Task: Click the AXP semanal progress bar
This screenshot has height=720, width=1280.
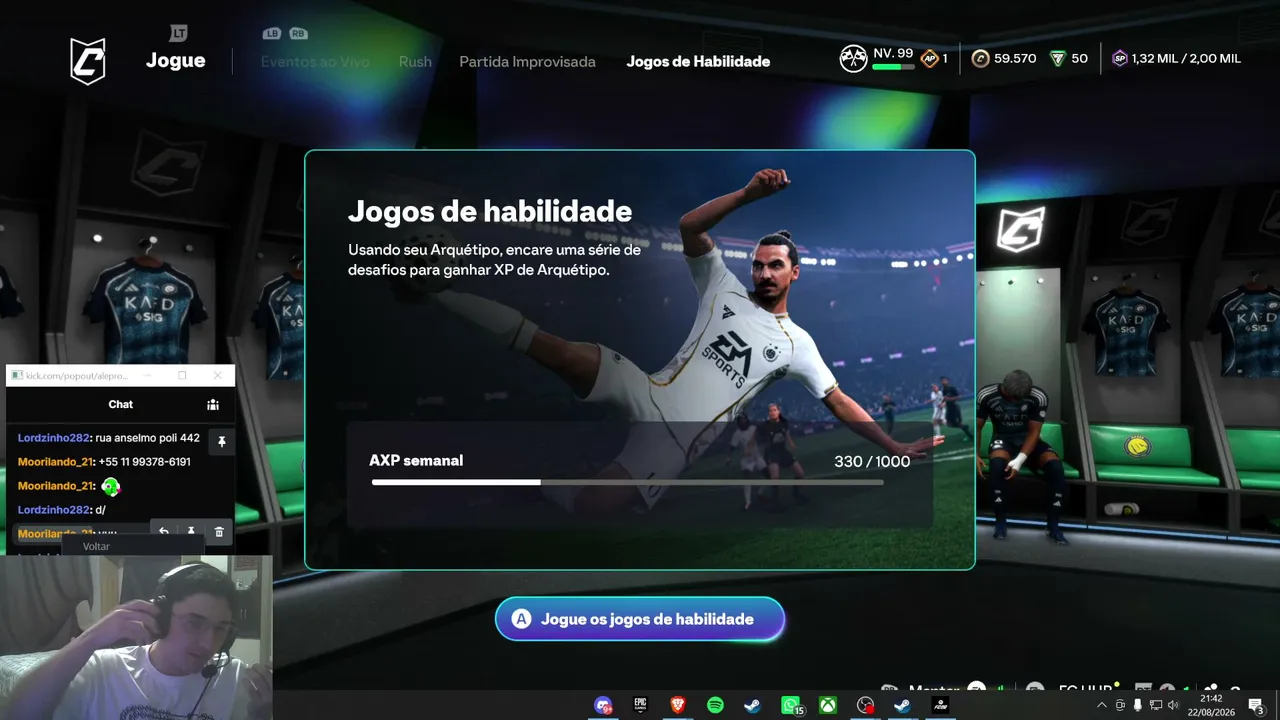Action: click(x=627, y=482)
